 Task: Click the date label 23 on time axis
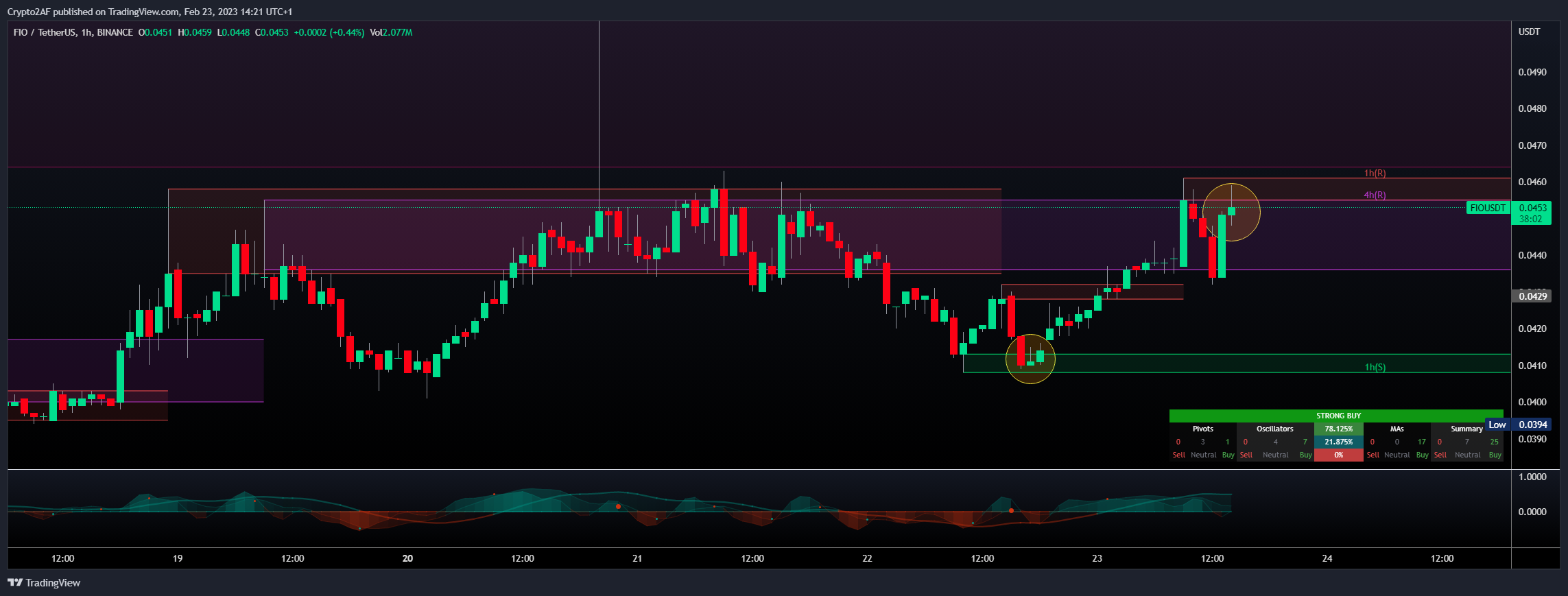point(1097,558)
